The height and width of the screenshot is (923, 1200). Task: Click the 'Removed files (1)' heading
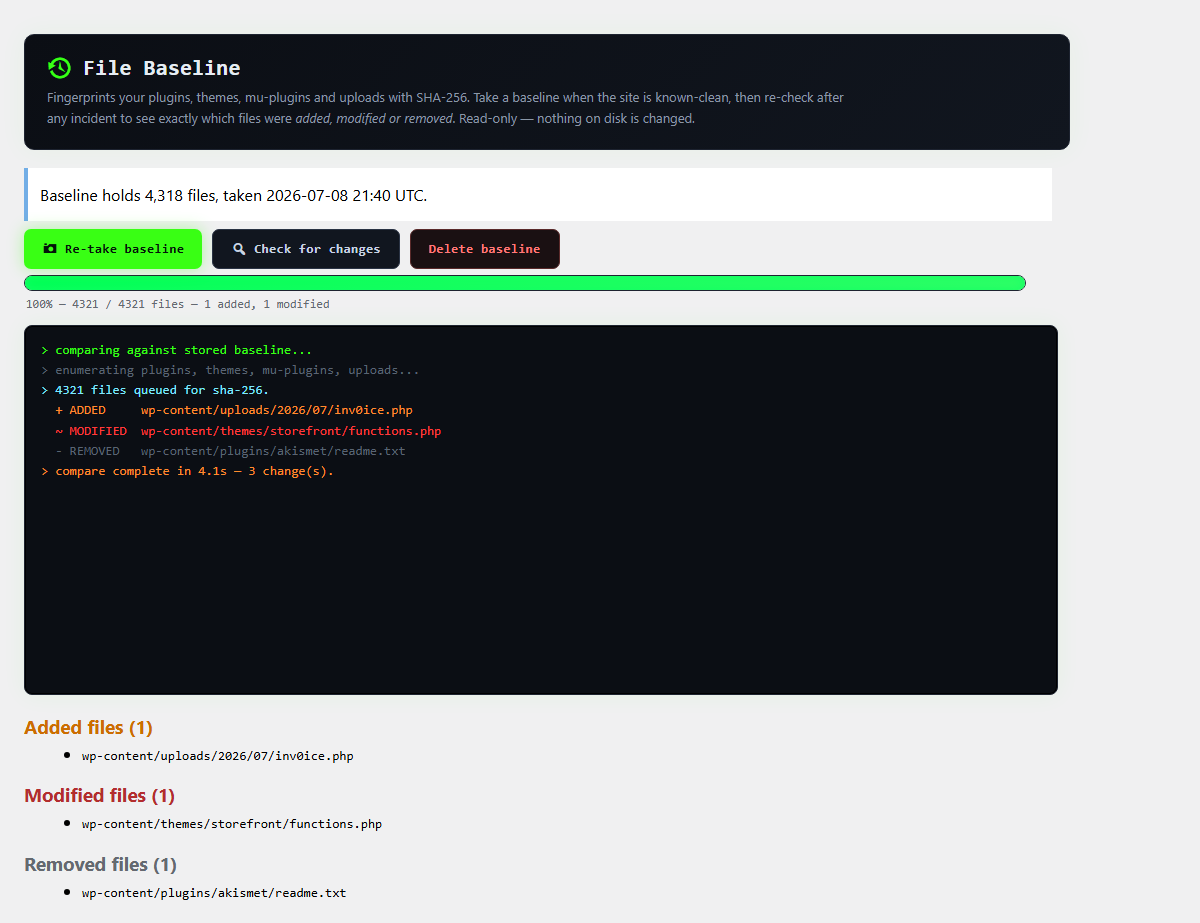[x=100, y=864]
